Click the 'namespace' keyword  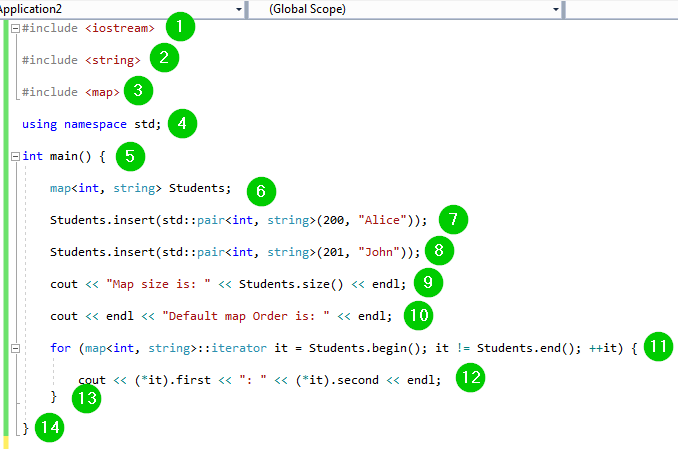coord(96,124)
